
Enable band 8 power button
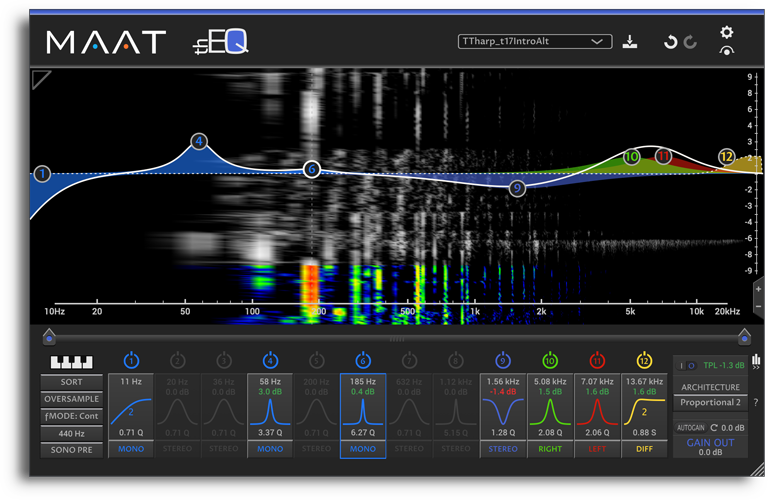456,360
